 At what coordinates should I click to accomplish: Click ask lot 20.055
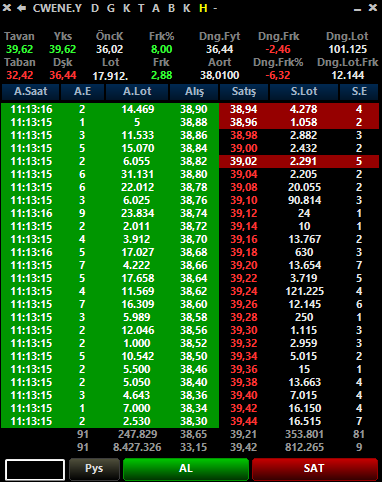305,187
